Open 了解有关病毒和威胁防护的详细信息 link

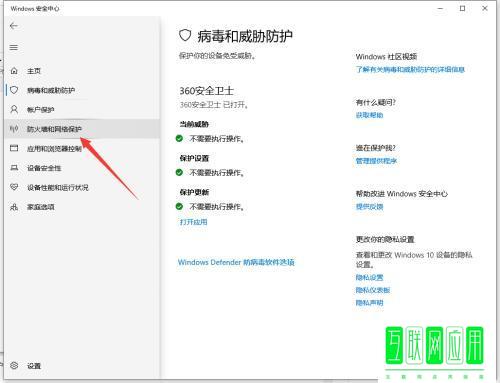point(410,69)
